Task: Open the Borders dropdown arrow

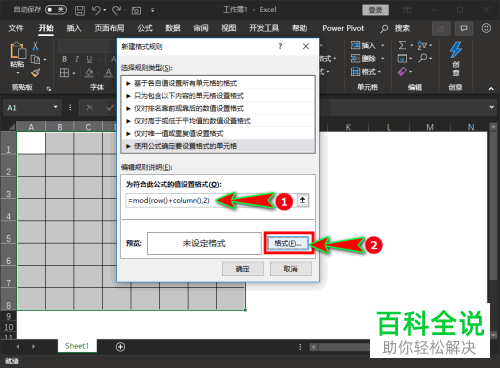Action: [74, 73]
